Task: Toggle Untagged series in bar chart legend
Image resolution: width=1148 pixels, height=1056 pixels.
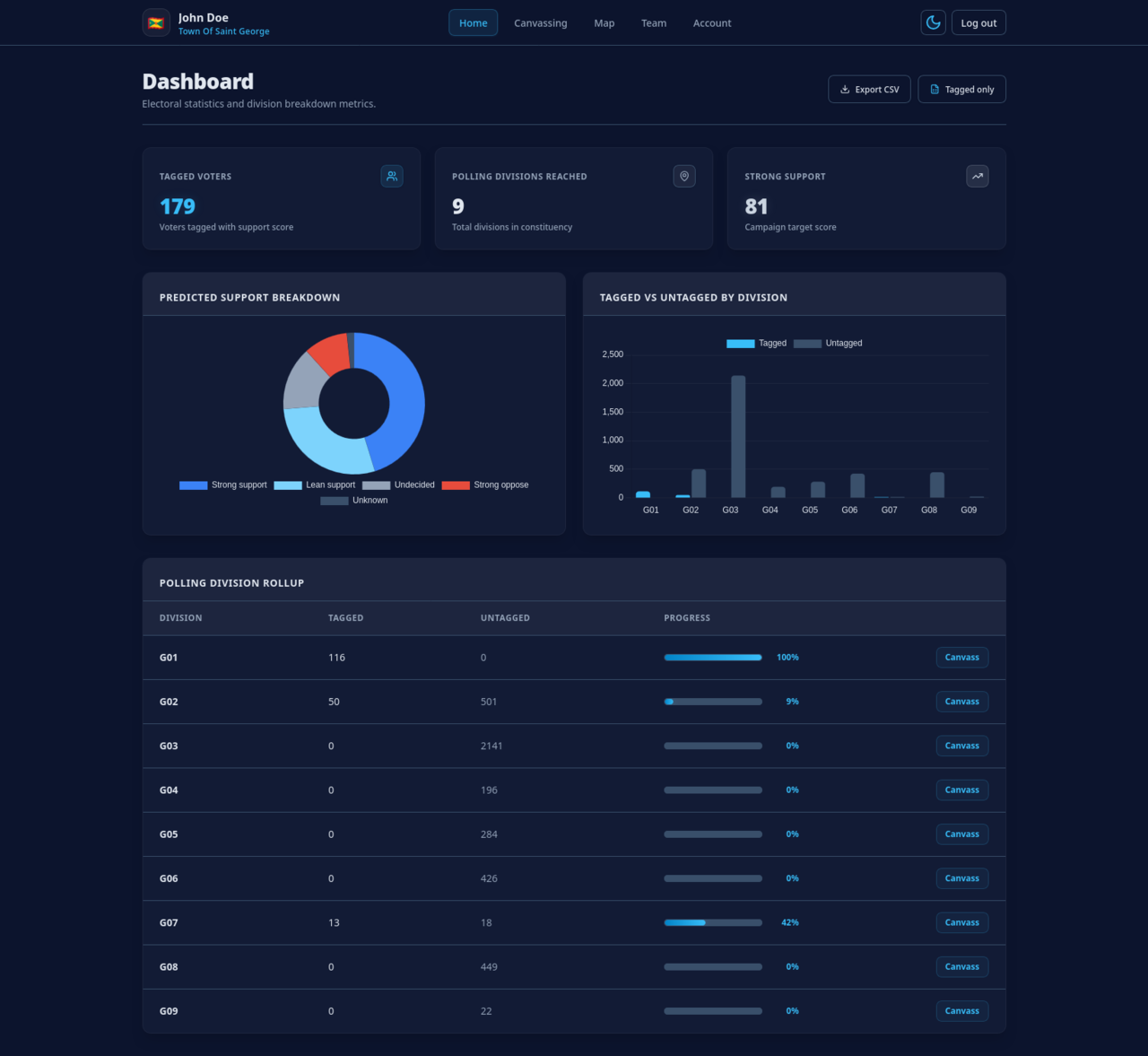Action: (x=828, y=344)
